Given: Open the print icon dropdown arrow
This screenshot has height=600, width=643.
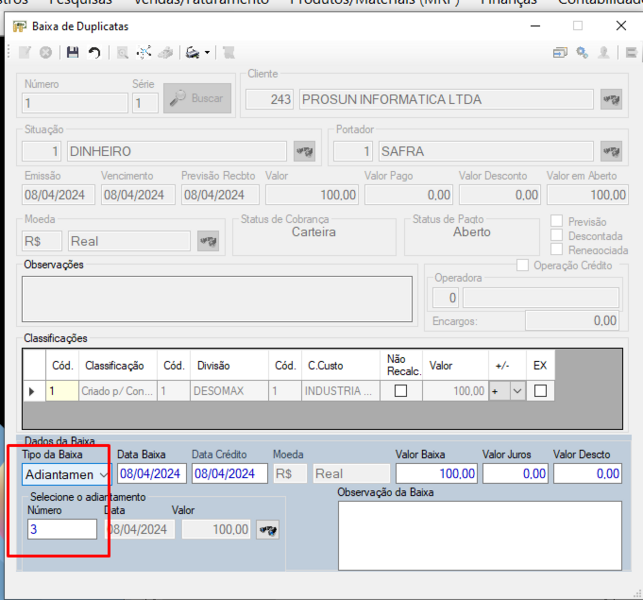Looking at the screenshot, I should (207, 52).
